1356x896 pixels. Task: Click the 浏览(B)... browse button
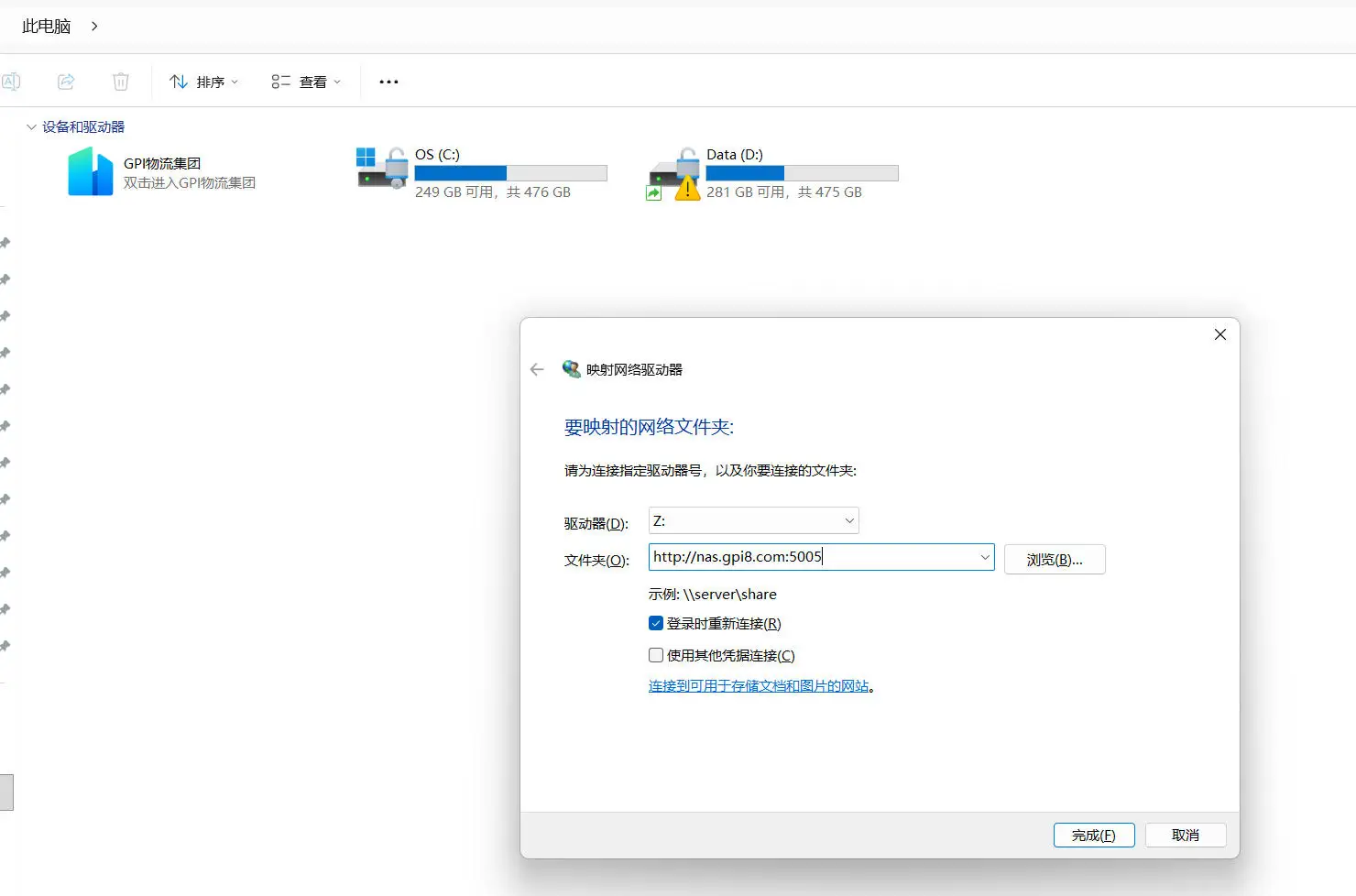click(x=1054, y=560)
